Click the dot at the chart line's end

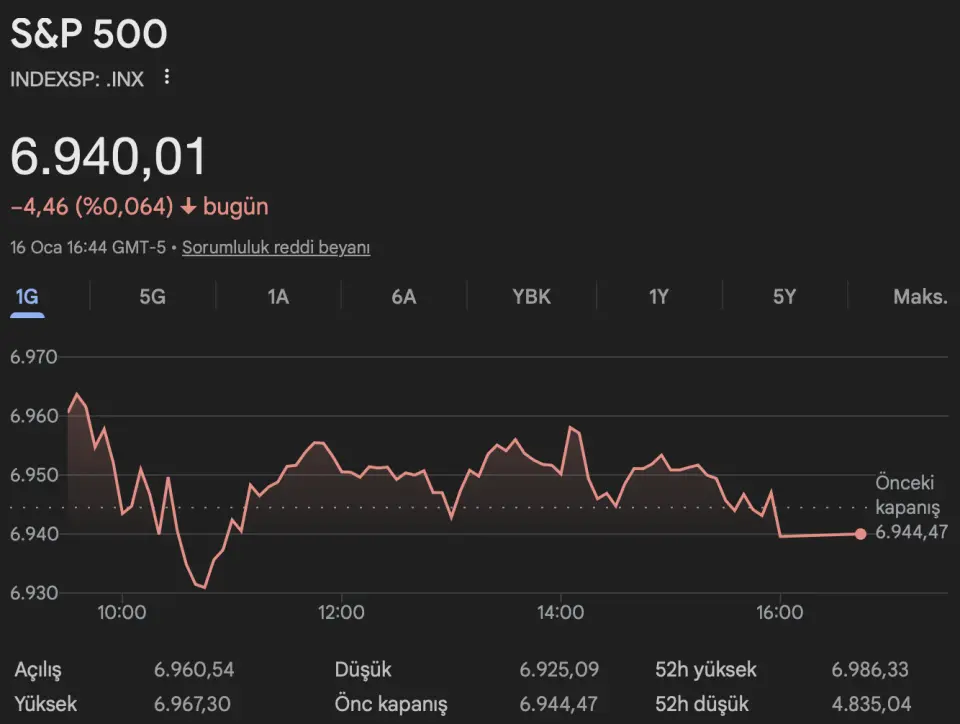[x=861, y=534]
